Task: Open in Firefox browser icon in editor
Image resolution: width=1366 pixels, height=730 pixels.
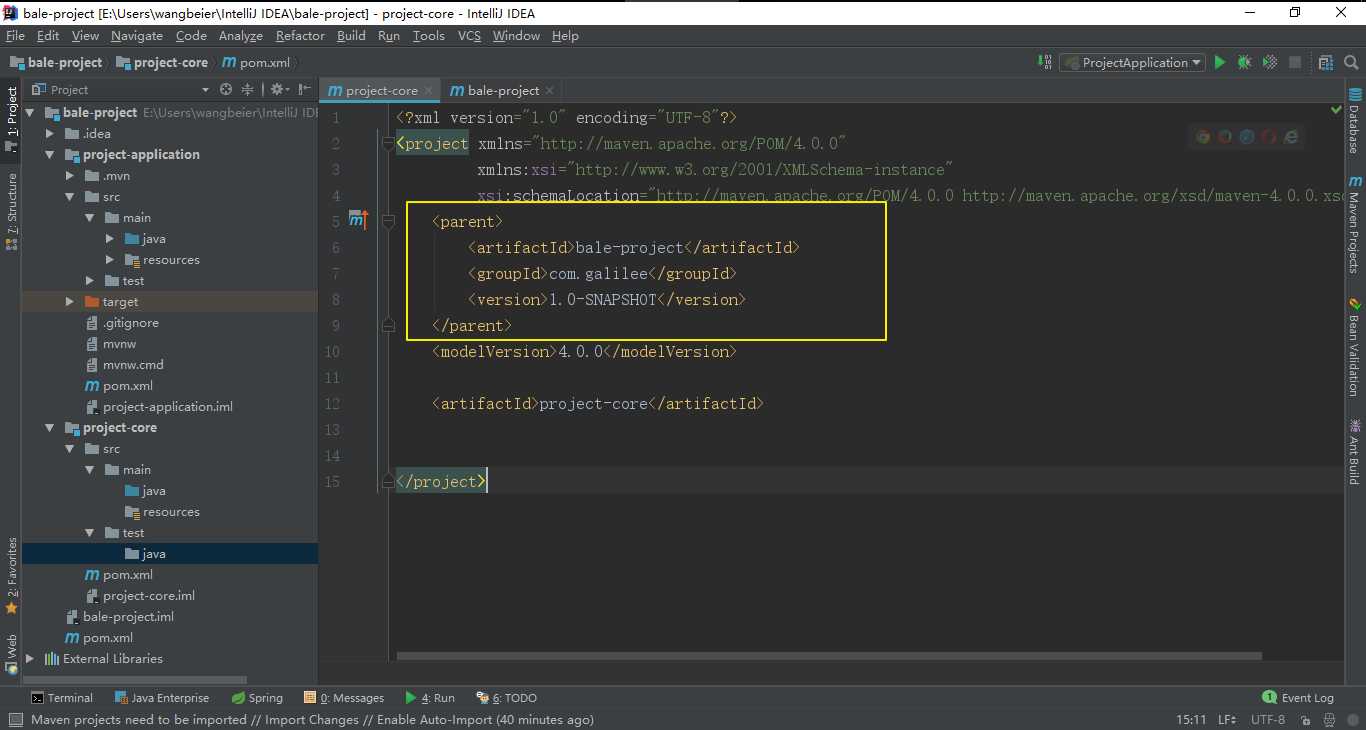Action: (1225, 137)
